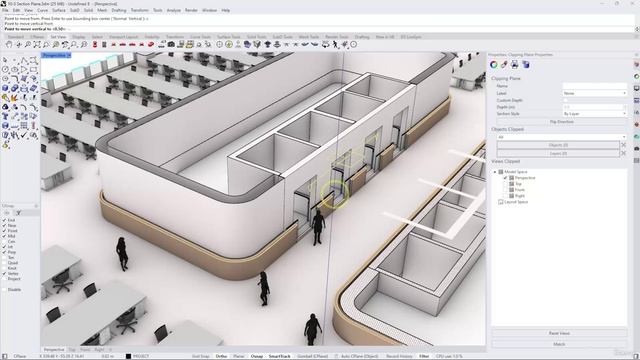This screenshot has height=360, width=640.
Task: Select the Circle tool in sidebar
Action: [x=5, y=70]
